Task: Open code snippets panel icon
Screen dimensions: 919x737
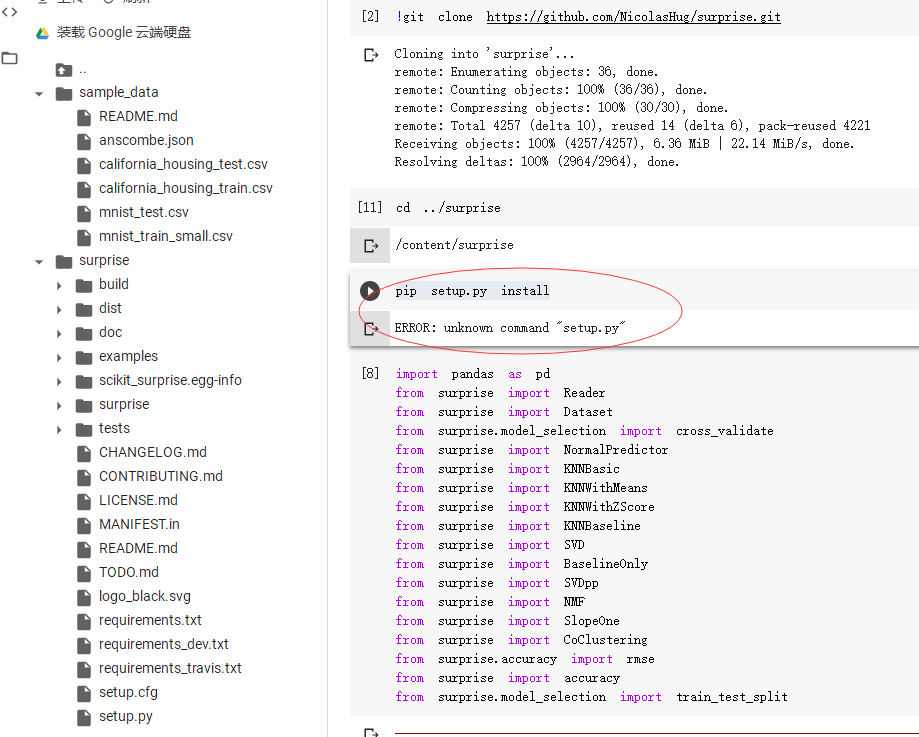Action: pyautogui.click(x=9, y=12)
